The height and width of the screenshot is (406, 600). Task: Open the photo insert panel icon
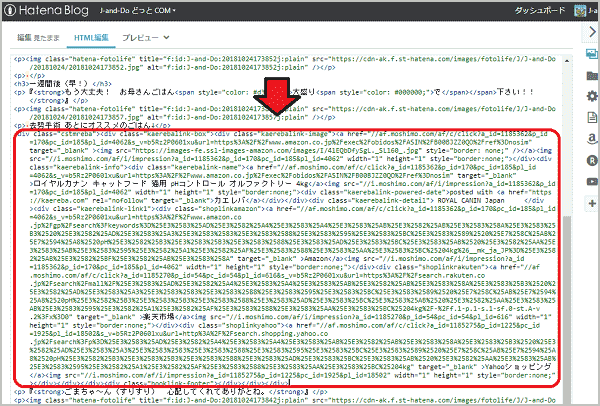[x=592, y=54]
